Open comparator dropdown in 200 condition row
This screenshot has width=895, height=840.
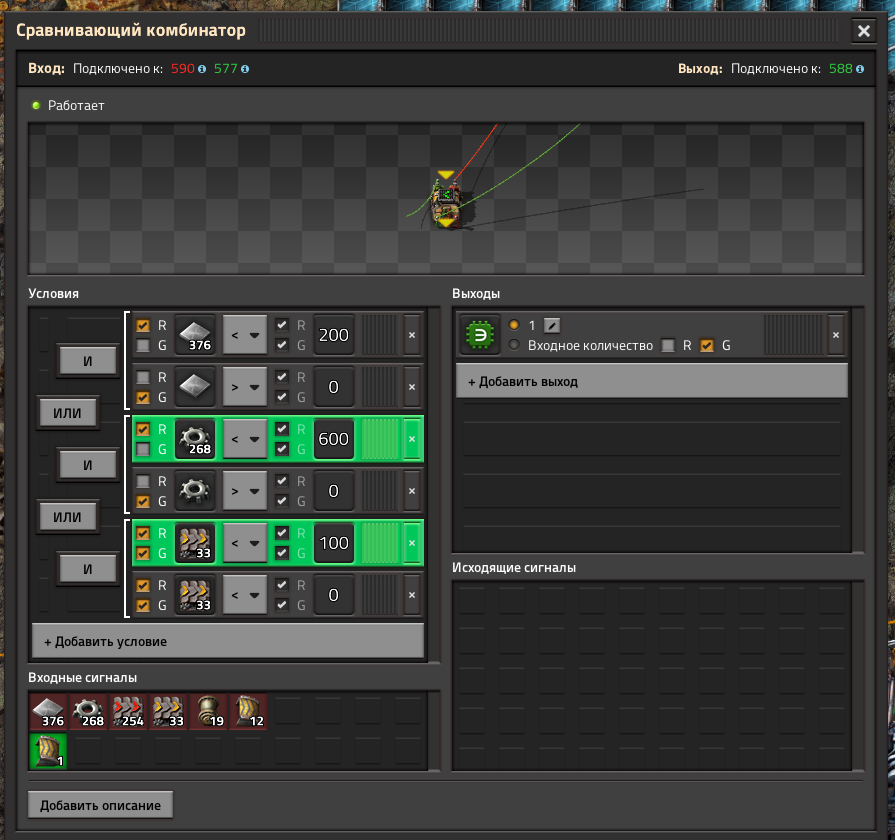click(x=245, y=335)
